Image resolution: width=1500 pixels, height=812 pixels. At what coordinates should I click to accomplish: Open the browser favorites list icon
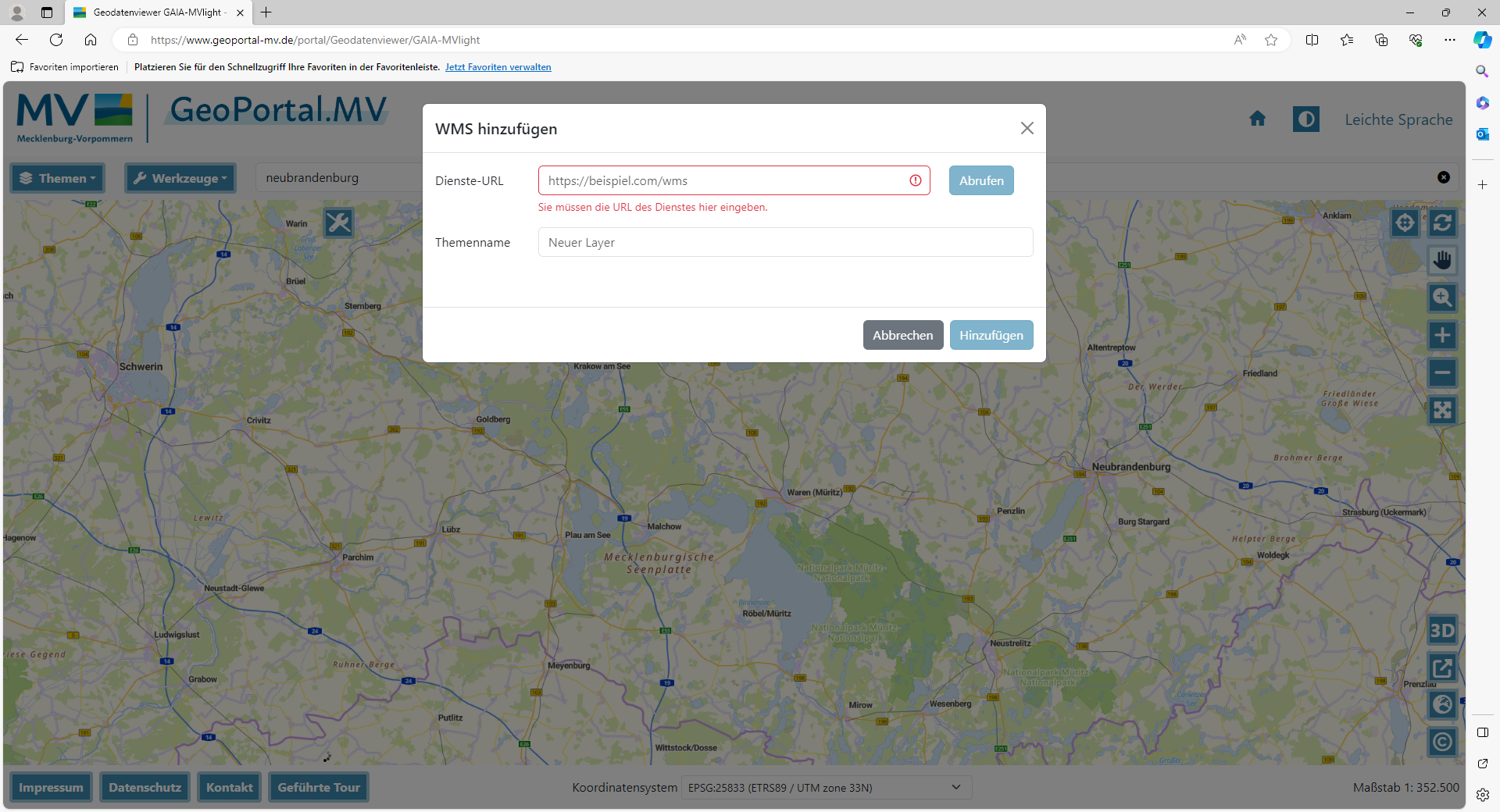1347,40
